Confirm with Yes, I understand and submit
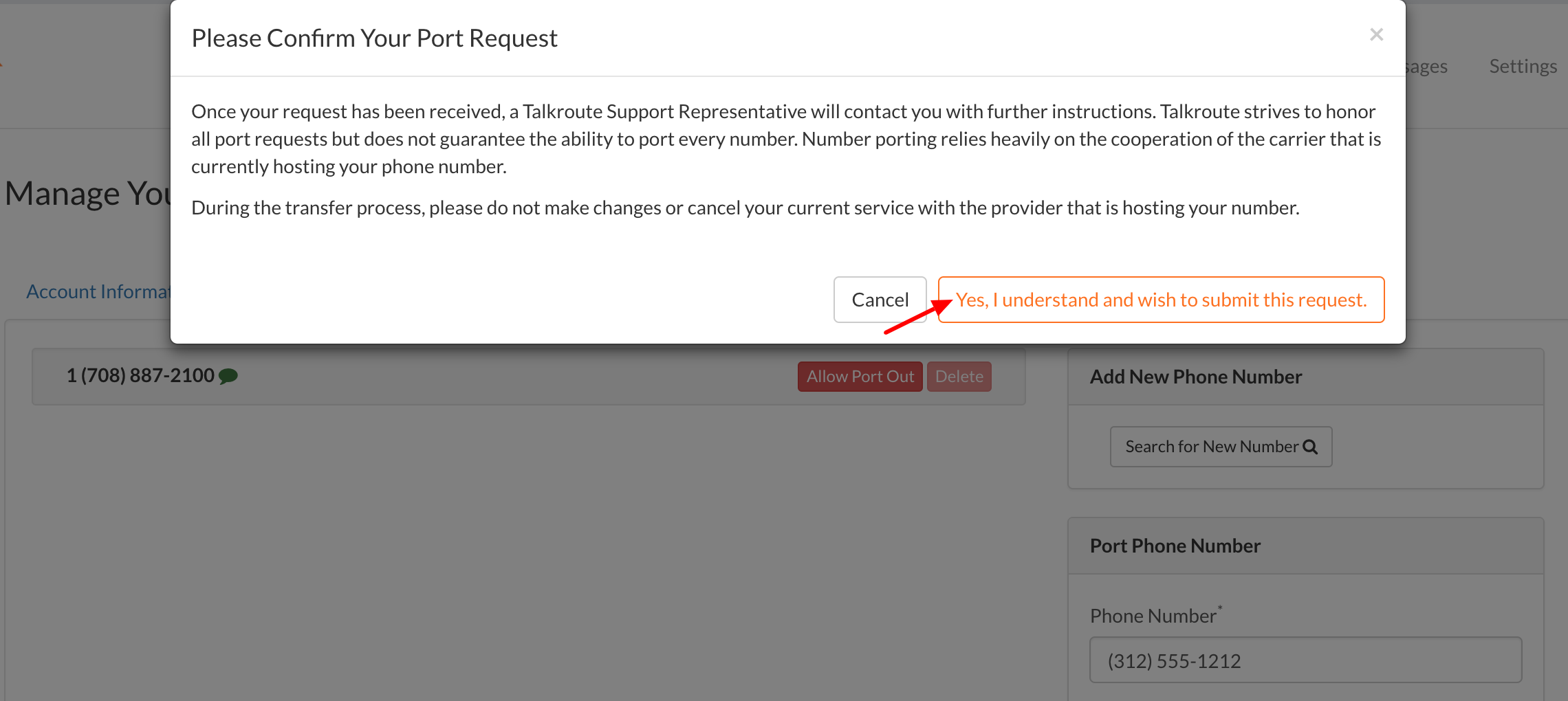Image resolution: width=1568 pixels, height=701 pixels. [x=1161, y=300]
